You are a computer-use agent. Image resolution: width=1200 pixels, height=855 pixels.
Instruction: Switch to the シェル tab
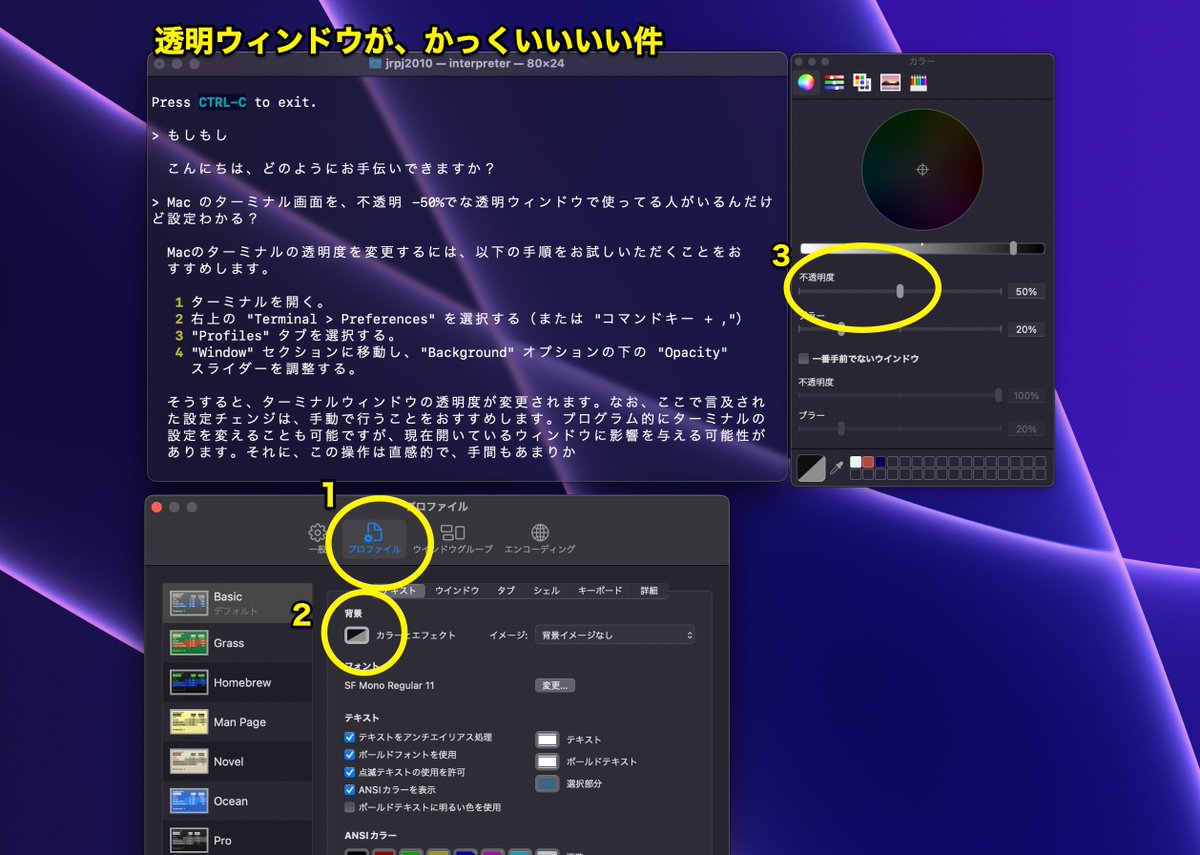click(x=546, y=590)
